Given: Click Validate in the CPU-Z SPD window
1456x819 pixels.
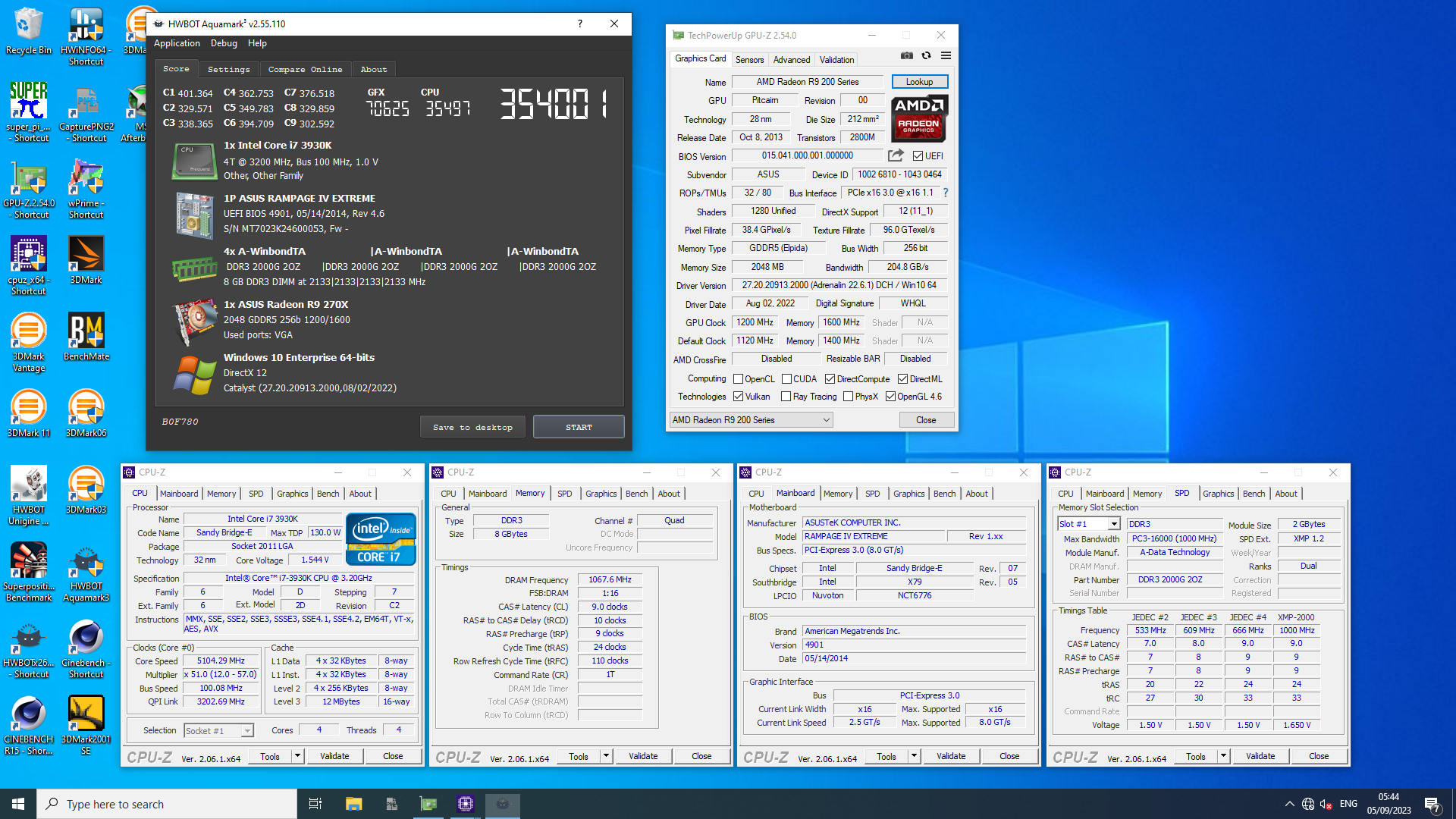Looking at the screenshot, I should [1260, 756].
